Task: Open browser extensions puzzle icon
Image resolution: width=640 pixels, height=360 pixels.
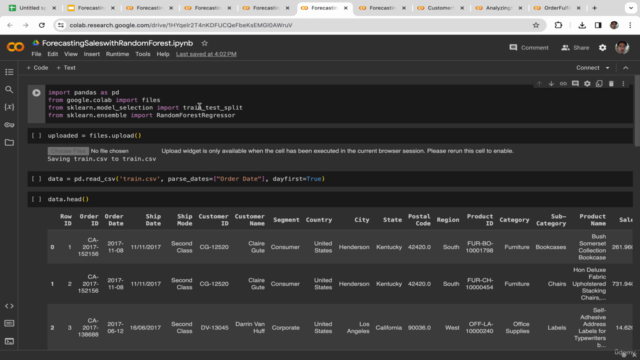Action: (x=558, y=25)
